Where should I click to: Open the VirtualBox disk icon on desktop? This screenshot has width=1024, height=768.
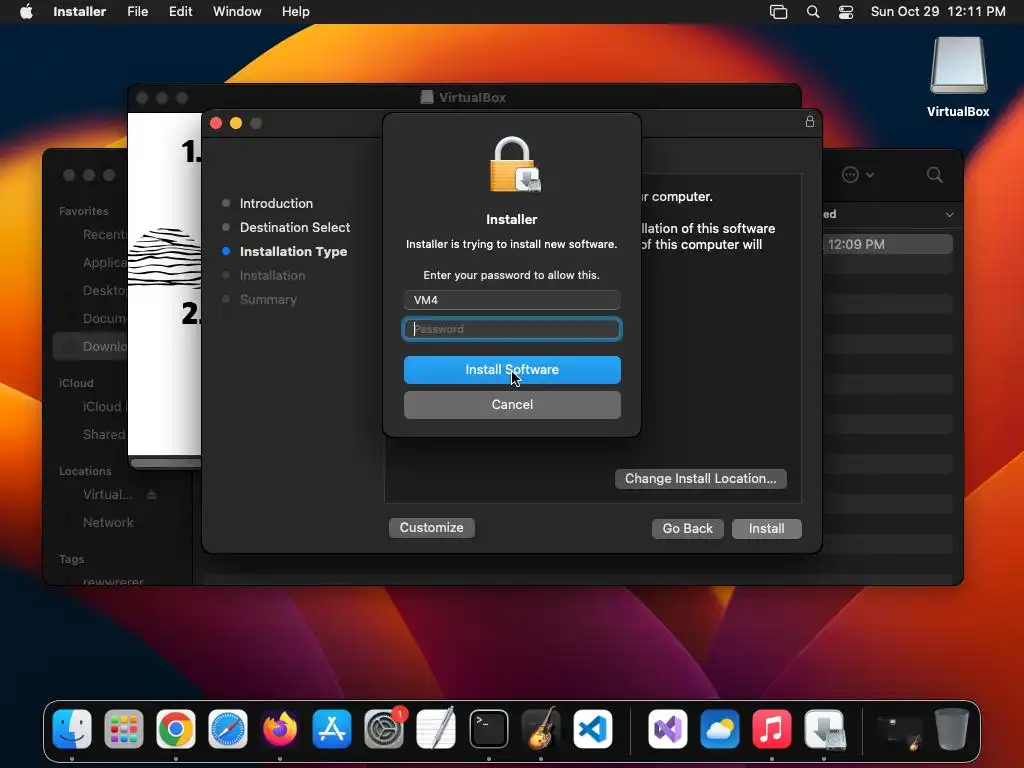[958, 65]
